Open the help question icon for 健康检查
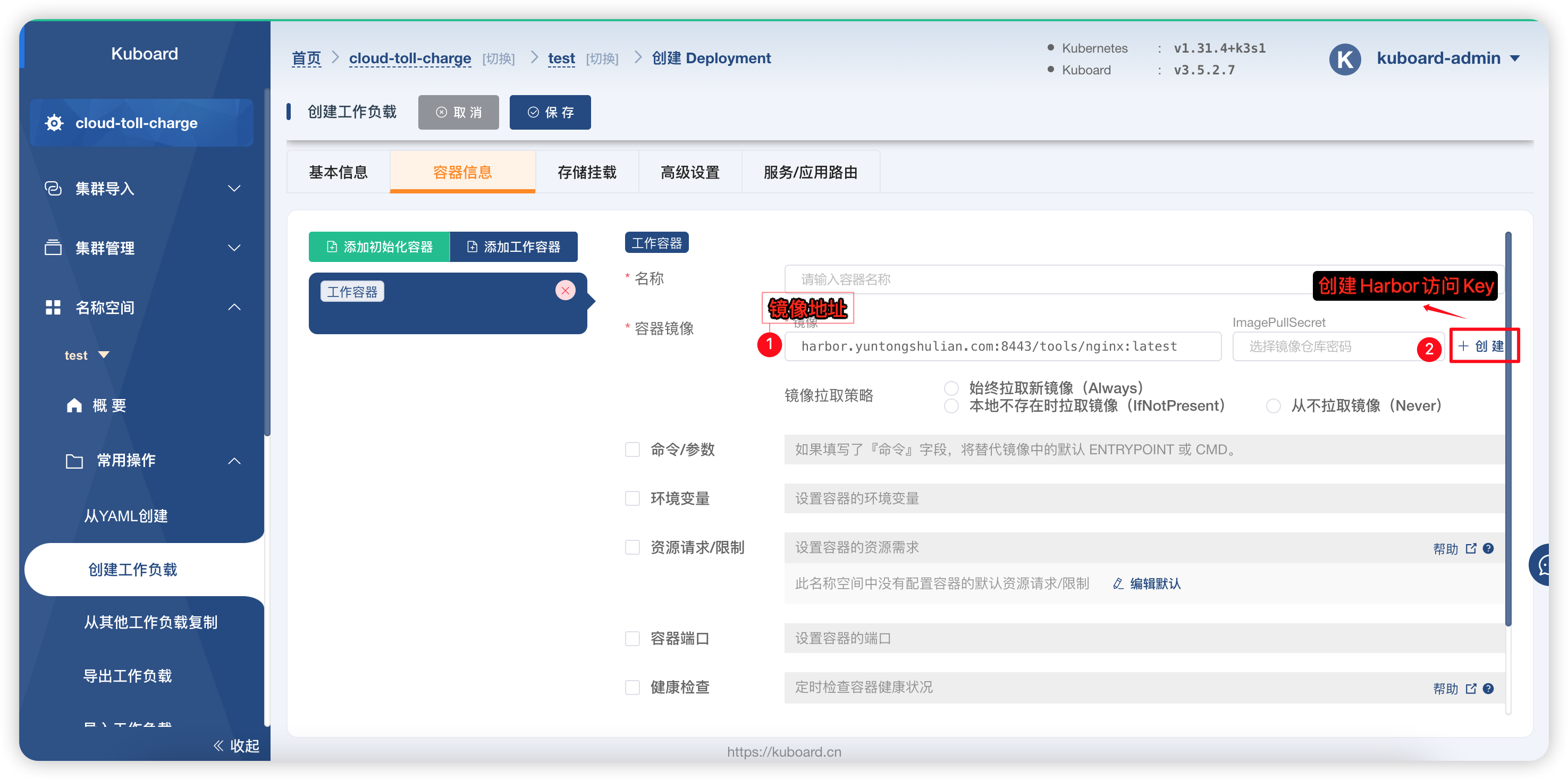The image size is (1568, 780). point(1488,689)
